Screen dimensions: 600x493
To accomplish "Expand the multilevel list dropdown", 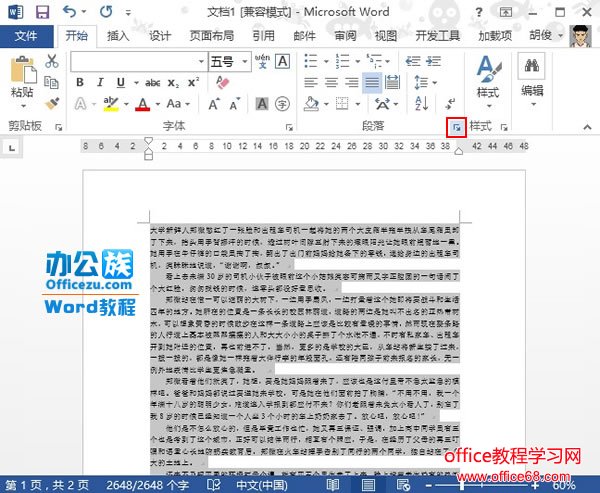I will coord(388,61).
